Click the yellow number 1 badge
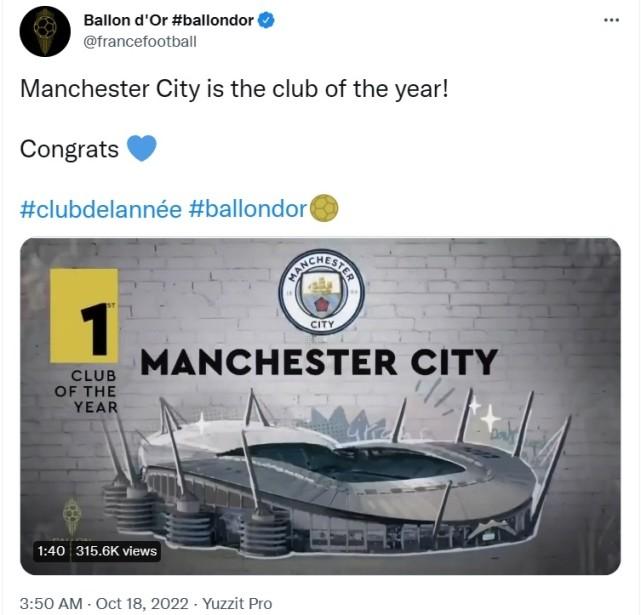This screenshot has width=641, height=615. point(85,318)
